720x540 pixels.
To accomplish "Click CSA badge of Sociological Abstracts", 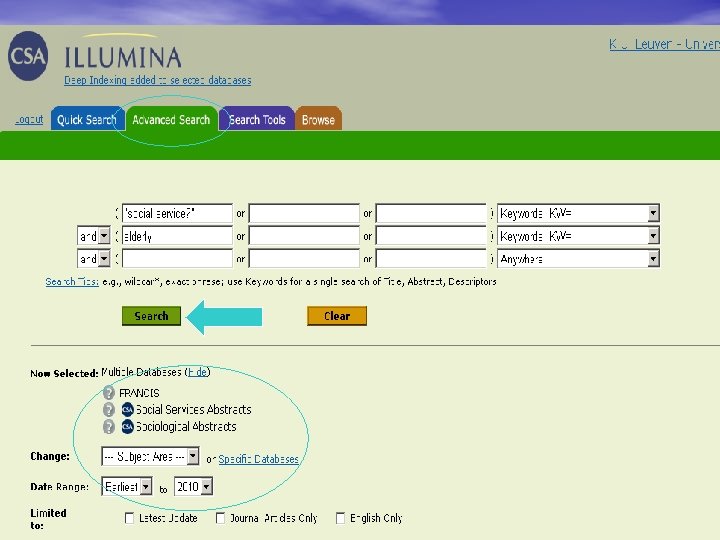I will (127, 427).
